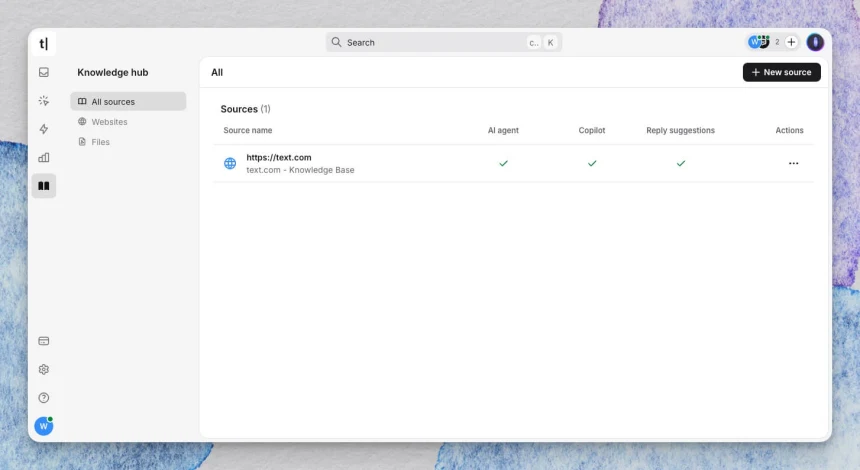The image size is (860, 470).
Task: Toggle Copilot checkmark for text.com
Action: click(x=592, y=163)
